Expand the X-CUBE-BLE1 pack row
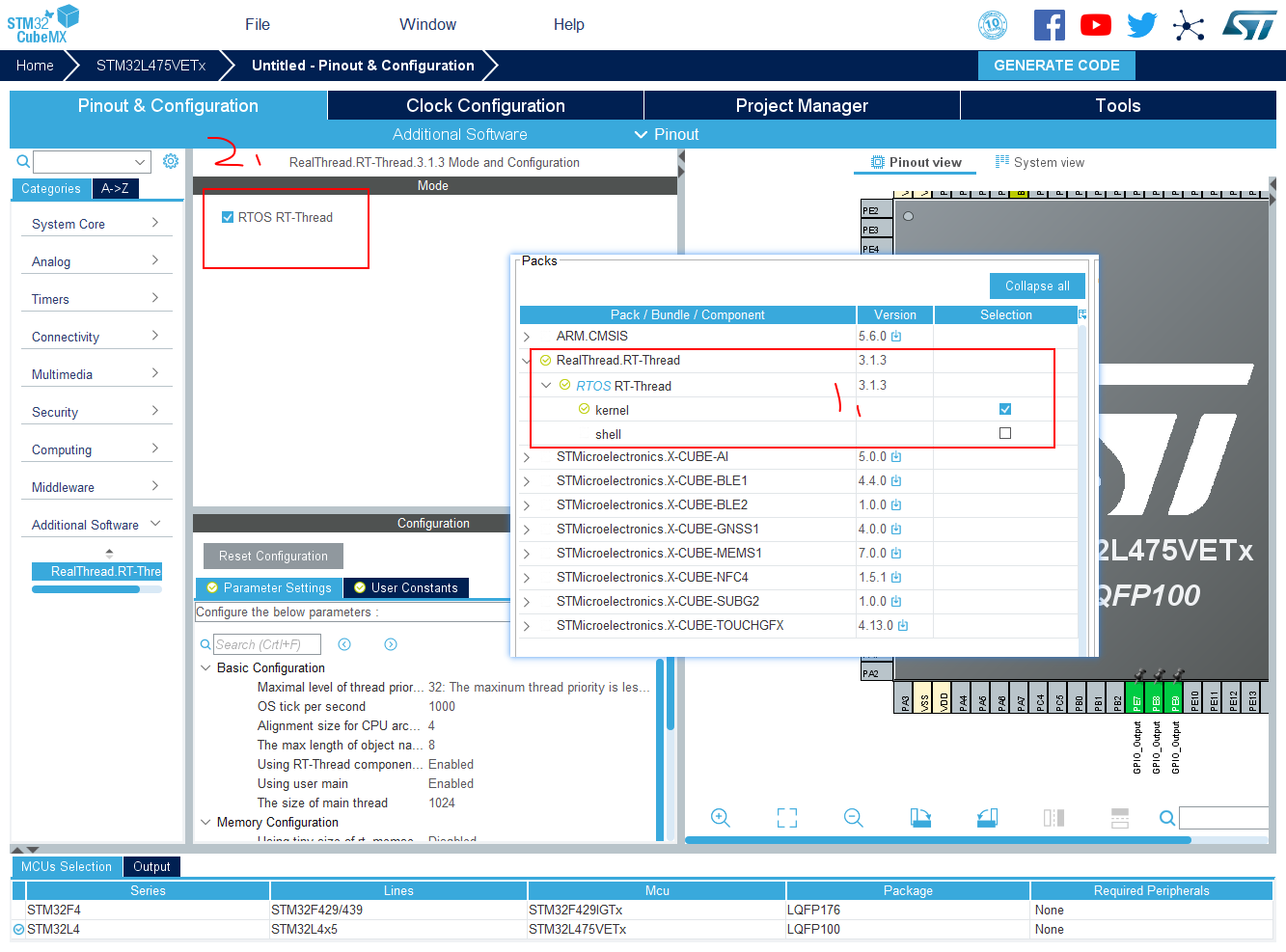 [527, 481]
